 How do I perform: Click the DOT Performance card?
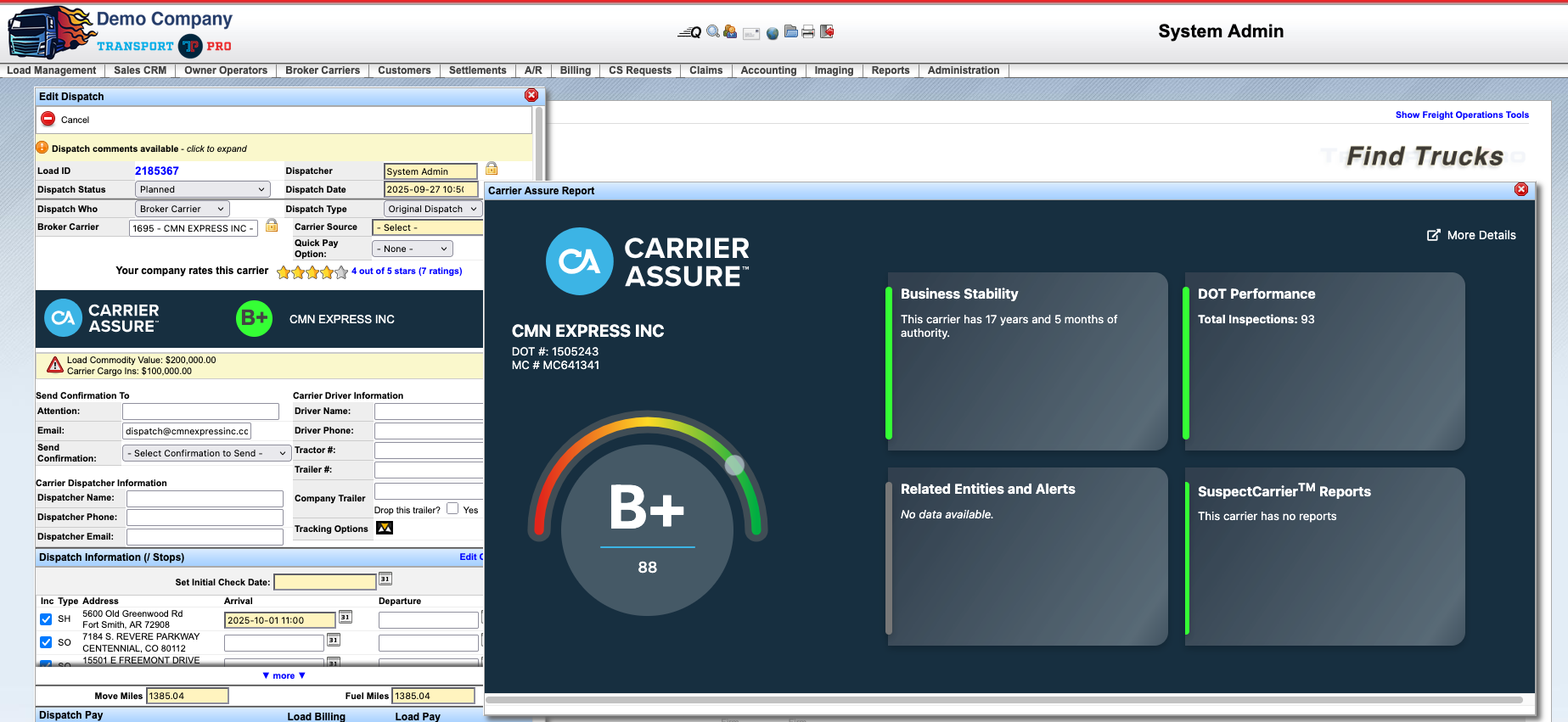click(x=1324, y=361)
